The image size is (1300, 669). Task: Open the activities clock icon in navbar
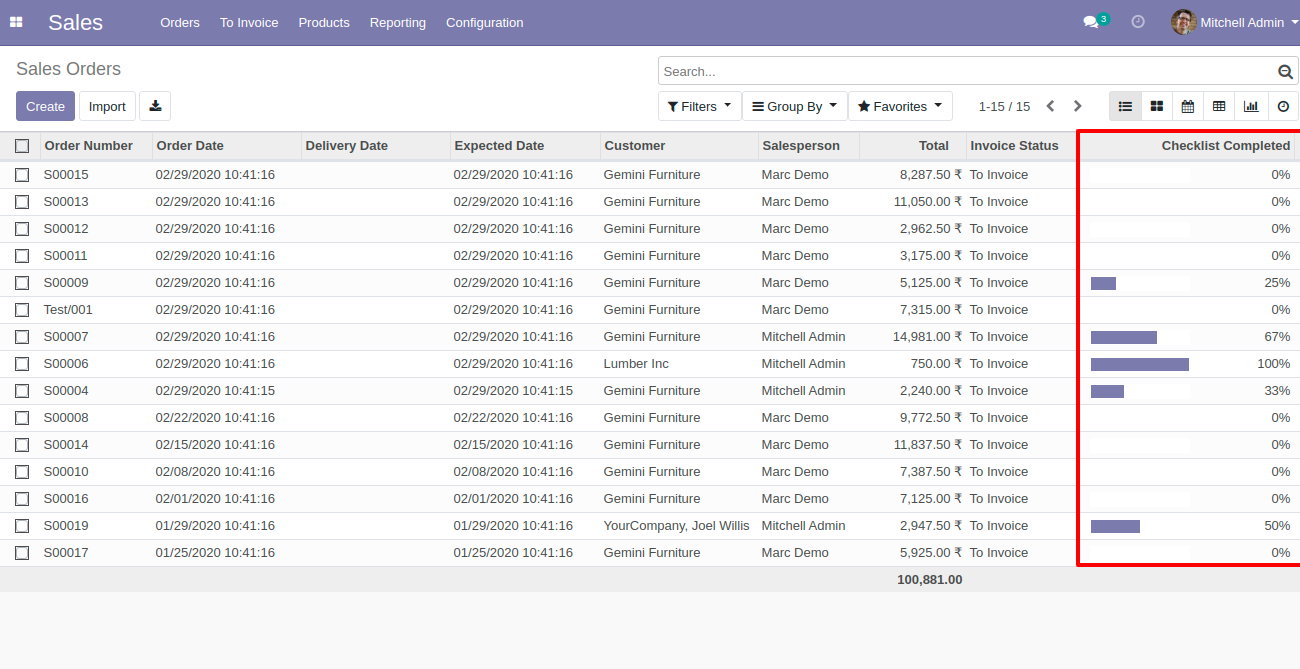coord(1138,22)
